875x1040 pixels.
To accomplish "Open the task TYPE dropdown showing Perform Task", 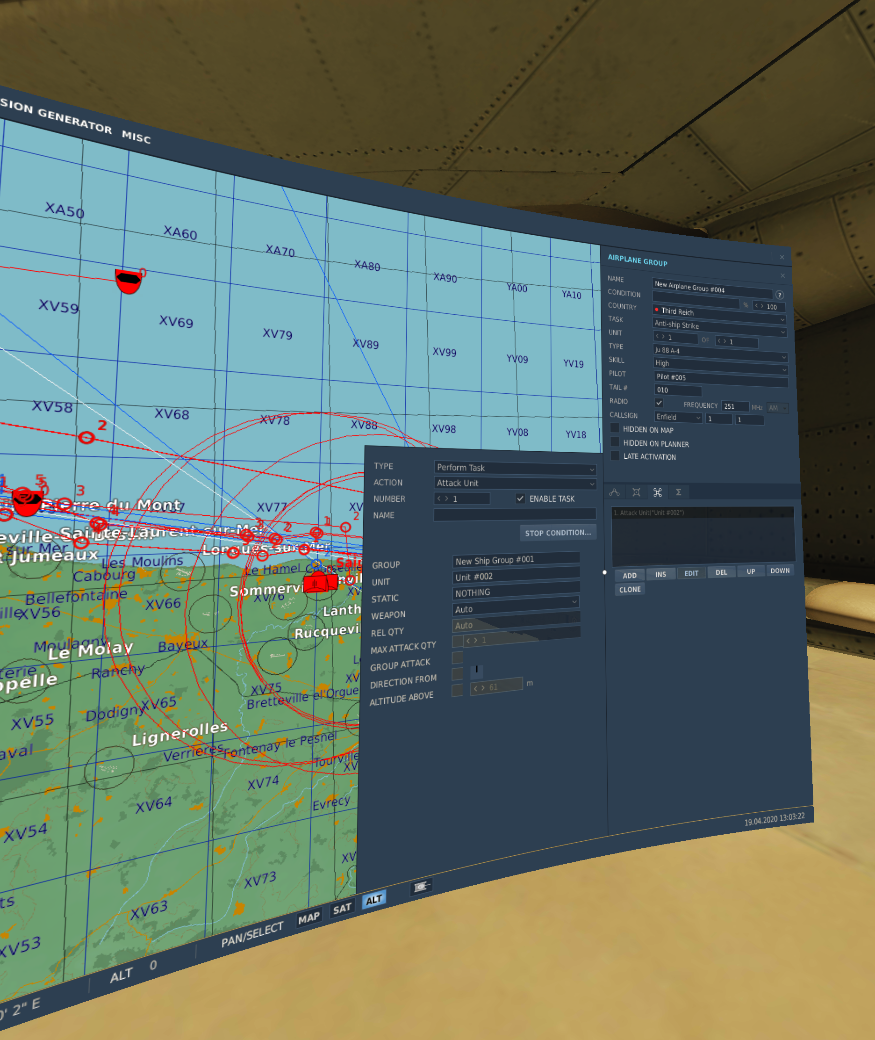I will (515, 468).
